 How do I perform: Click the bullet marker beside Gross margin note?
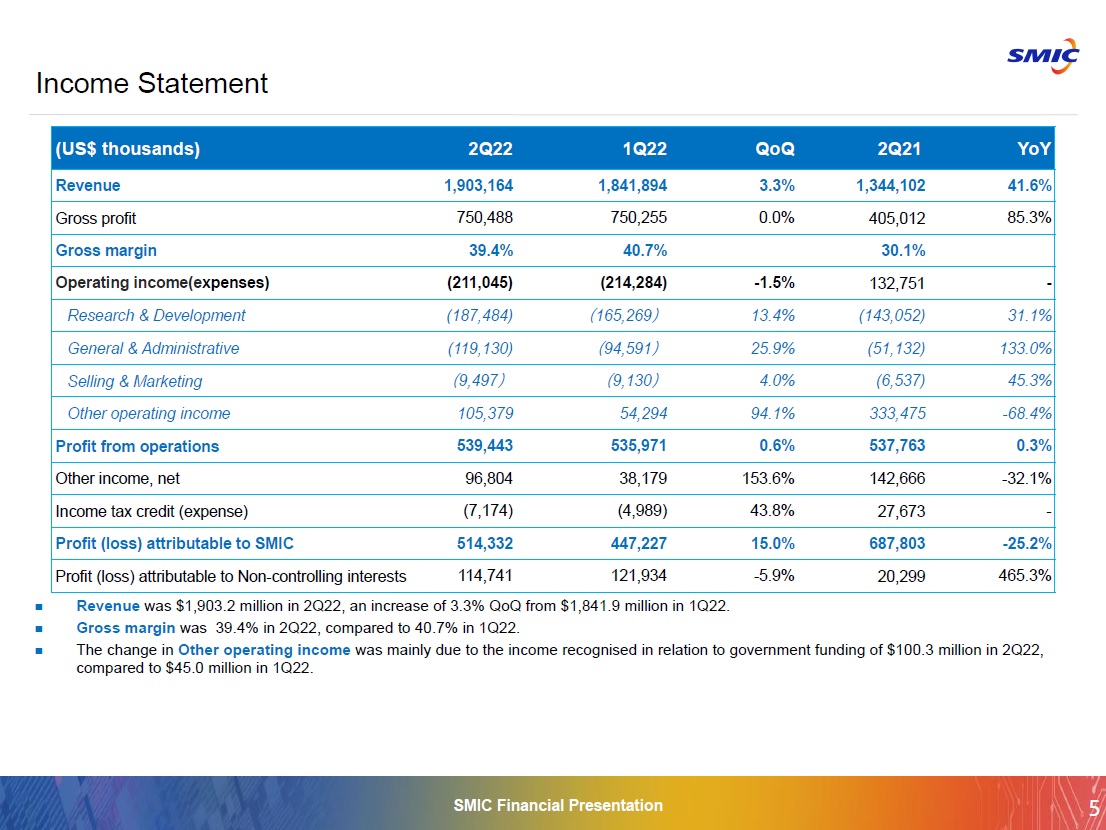[40, 628]
